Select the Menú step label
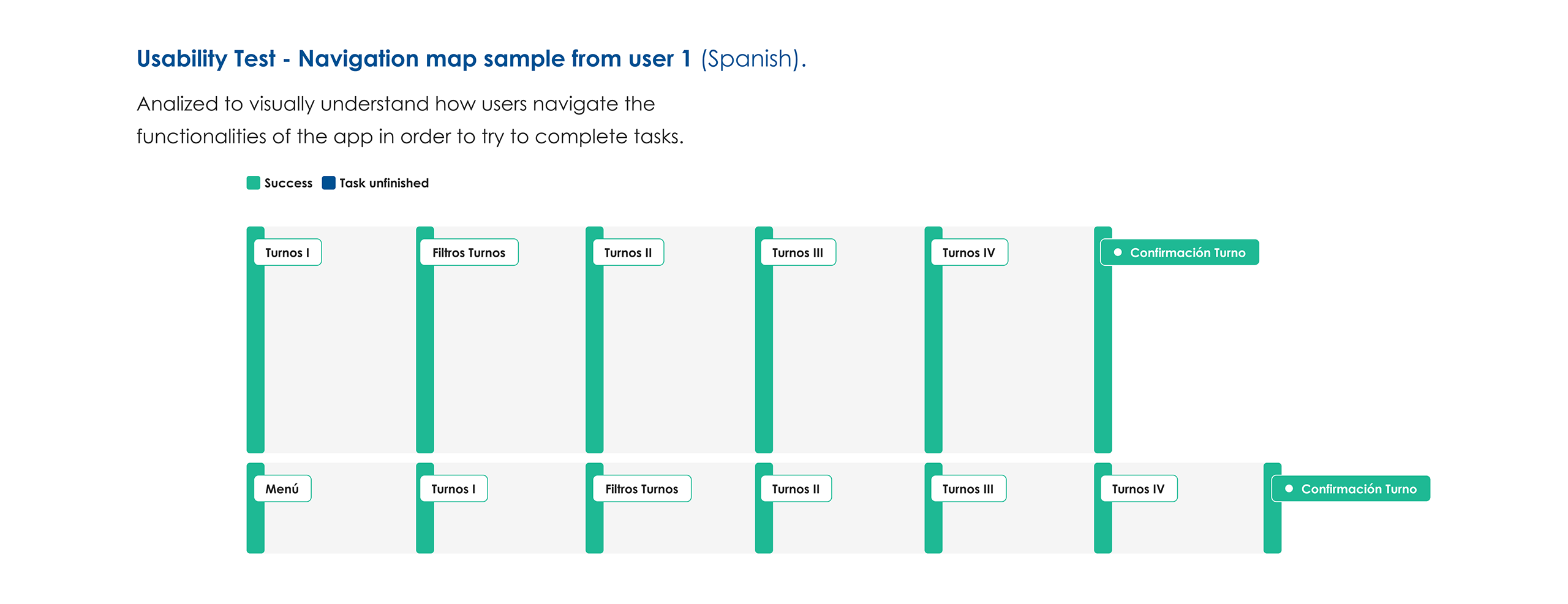 (282, 488)
